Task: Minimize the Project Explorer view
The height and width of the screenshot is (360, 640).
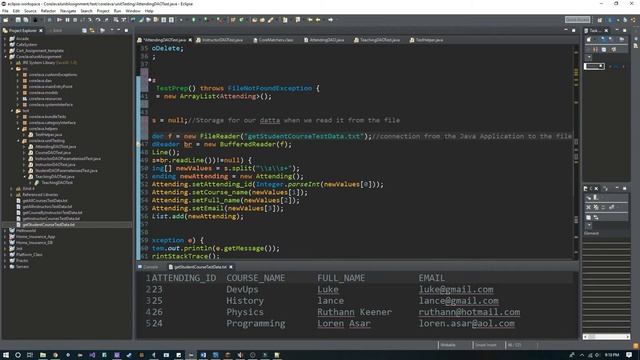Action: 118,30
